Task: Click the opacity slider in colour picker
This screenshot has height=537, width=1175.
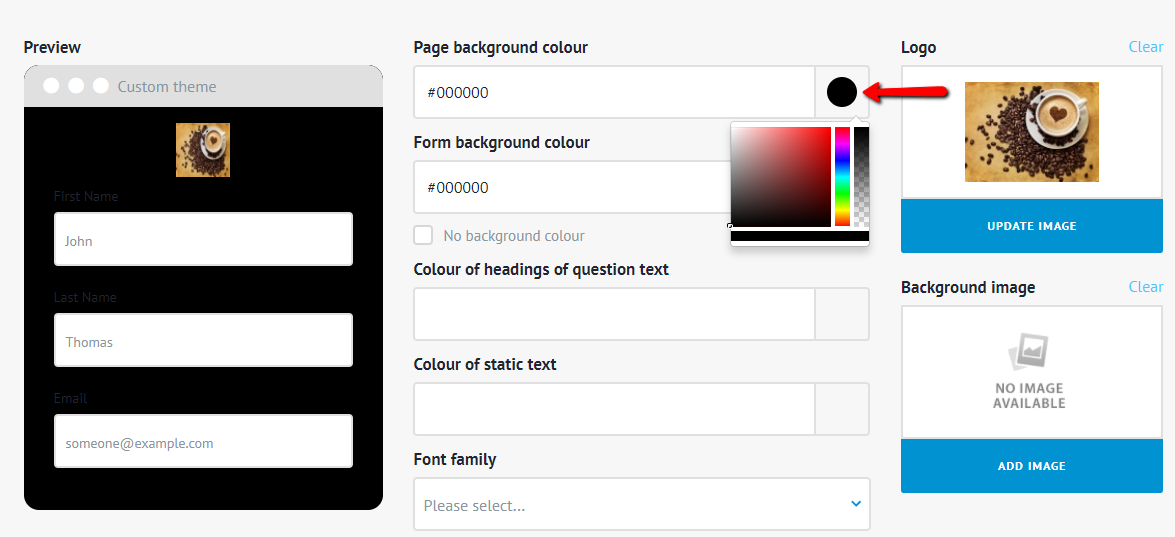Action: pos(861,177)
